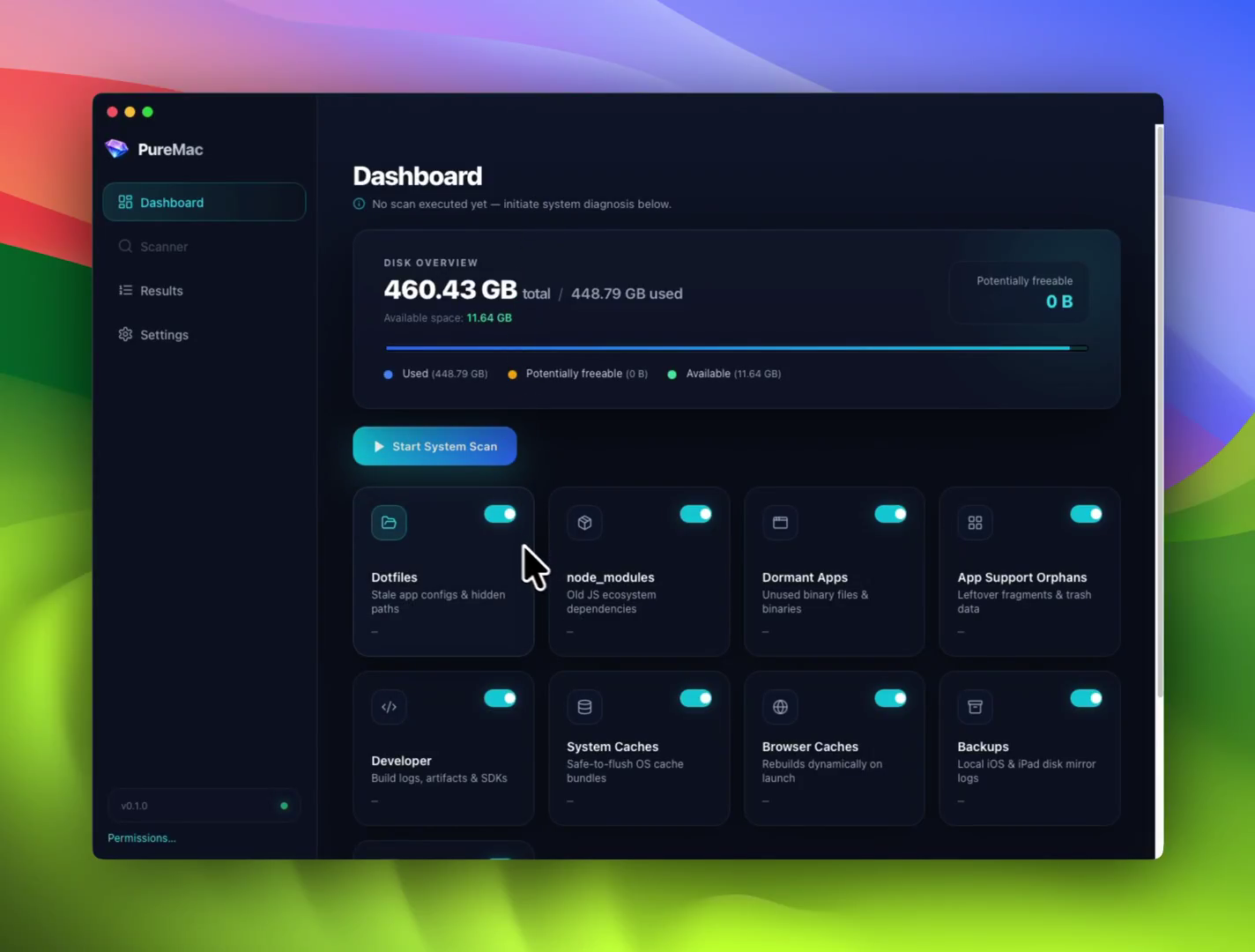
Task: Click the orange Potentially freeable legend dot
Action: 512,375
